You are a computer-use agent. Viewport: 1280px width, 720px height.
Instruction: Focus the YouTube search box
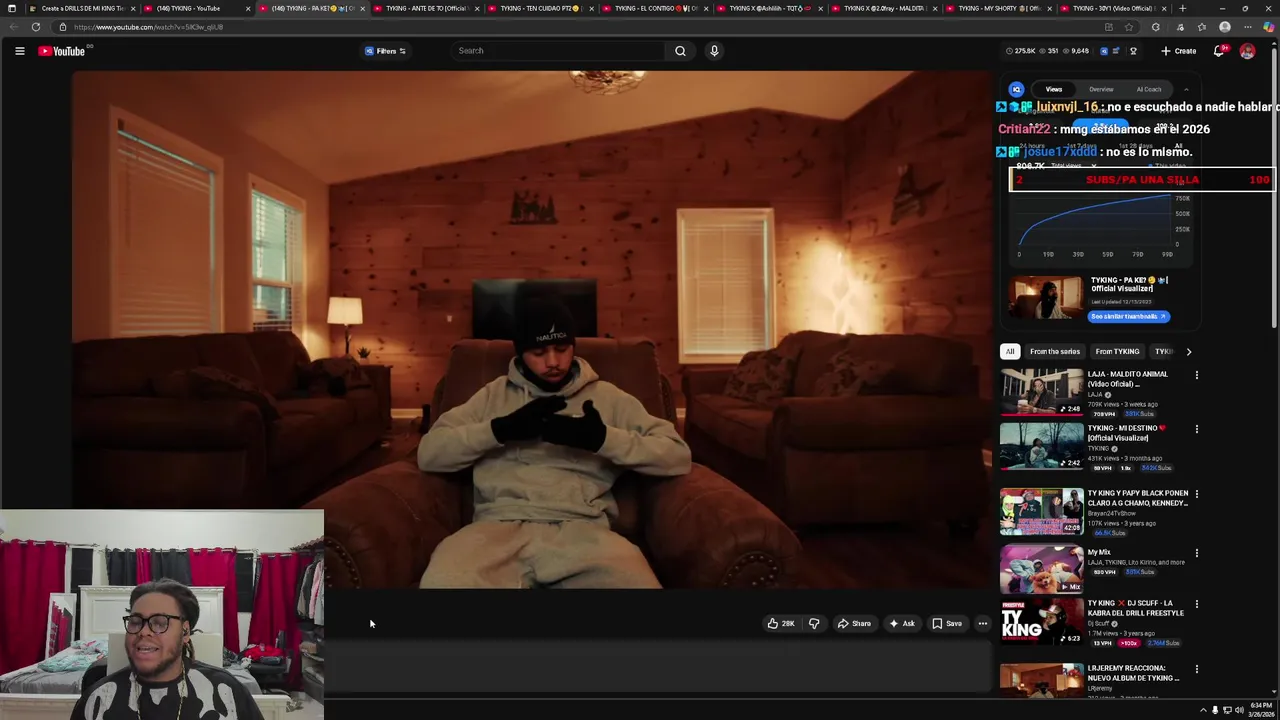[558, 51]
